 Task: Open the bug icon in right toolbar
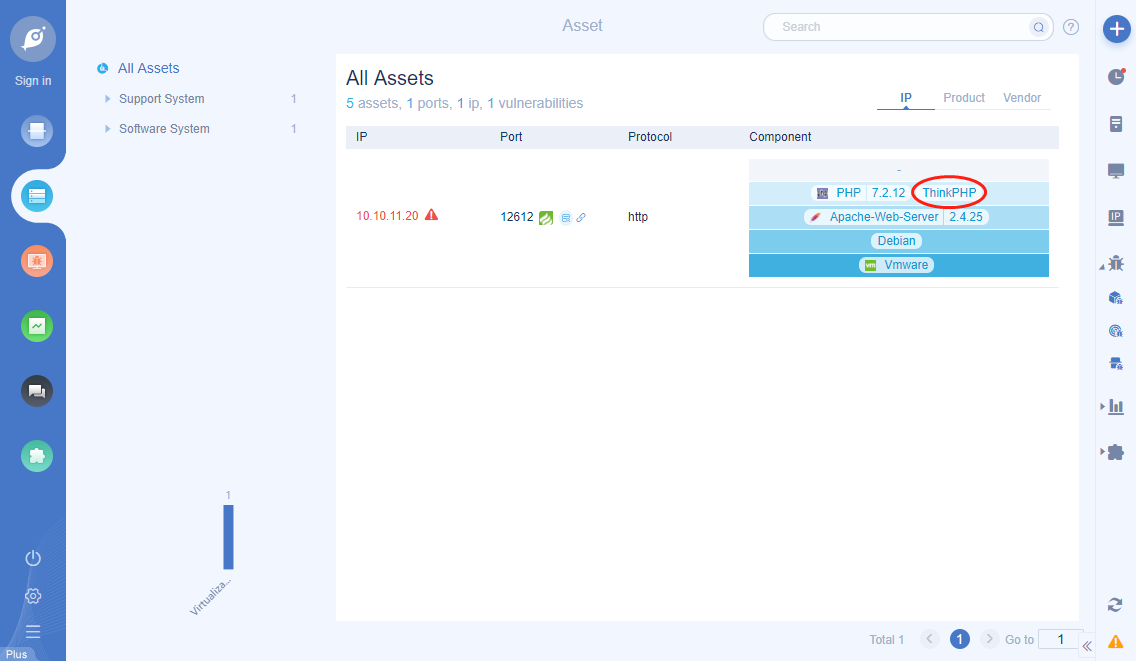pyautogui.click(x=1116, y=263)
